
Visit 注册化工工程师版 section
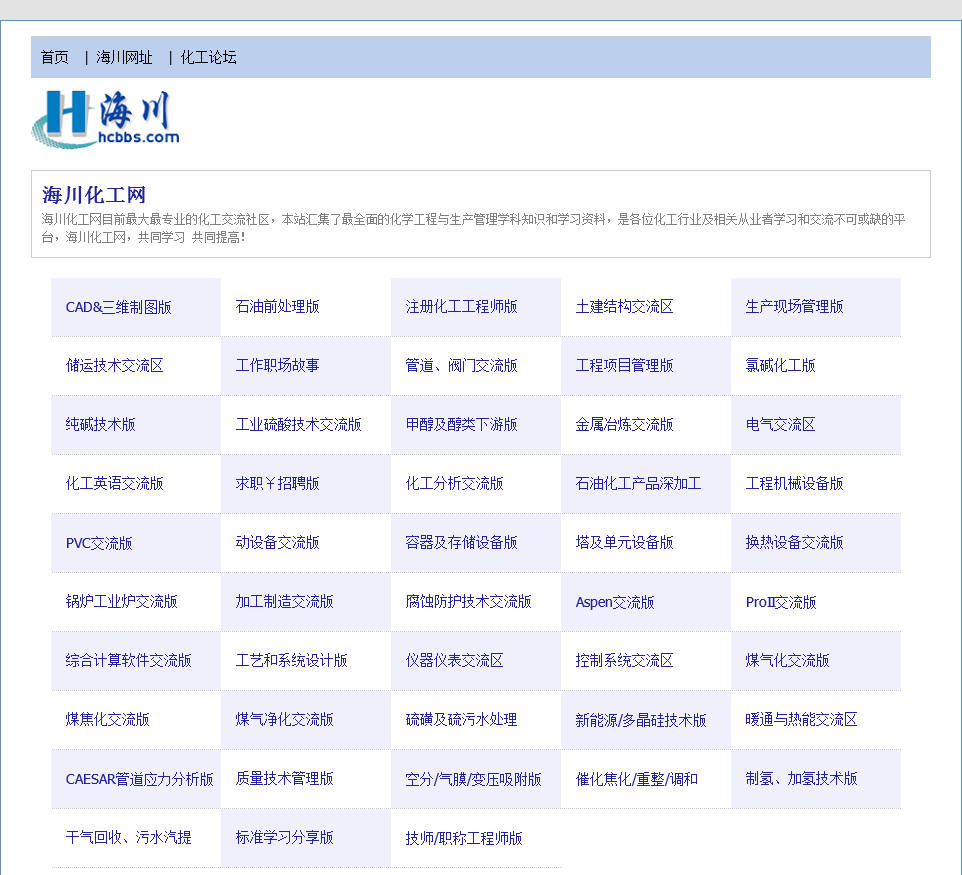point(461,307)
